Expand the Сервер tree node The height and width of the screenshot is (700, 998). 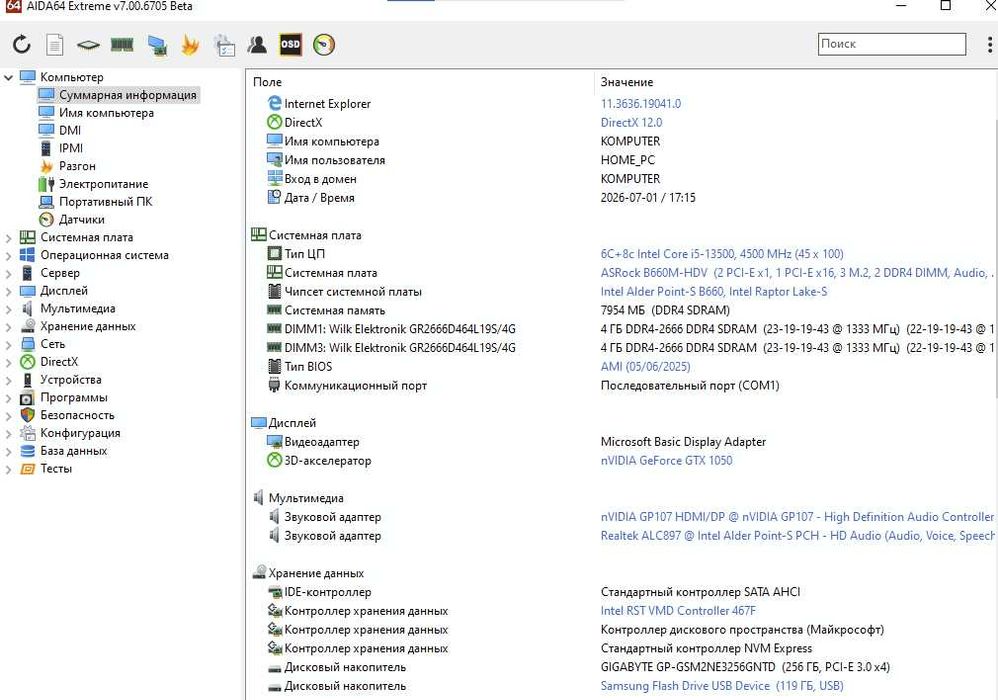pyautogui.click(x=8, y=274)
